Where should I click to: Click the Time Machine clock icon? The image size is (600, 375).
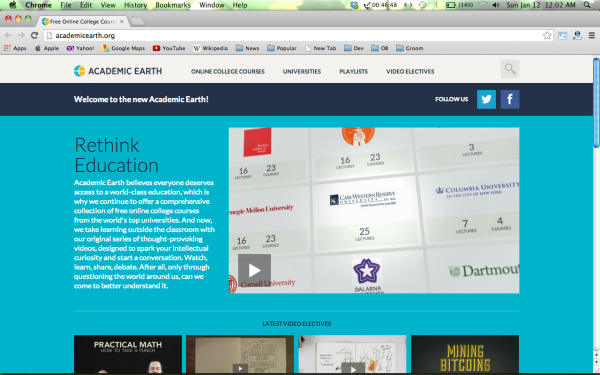[422, 5]
